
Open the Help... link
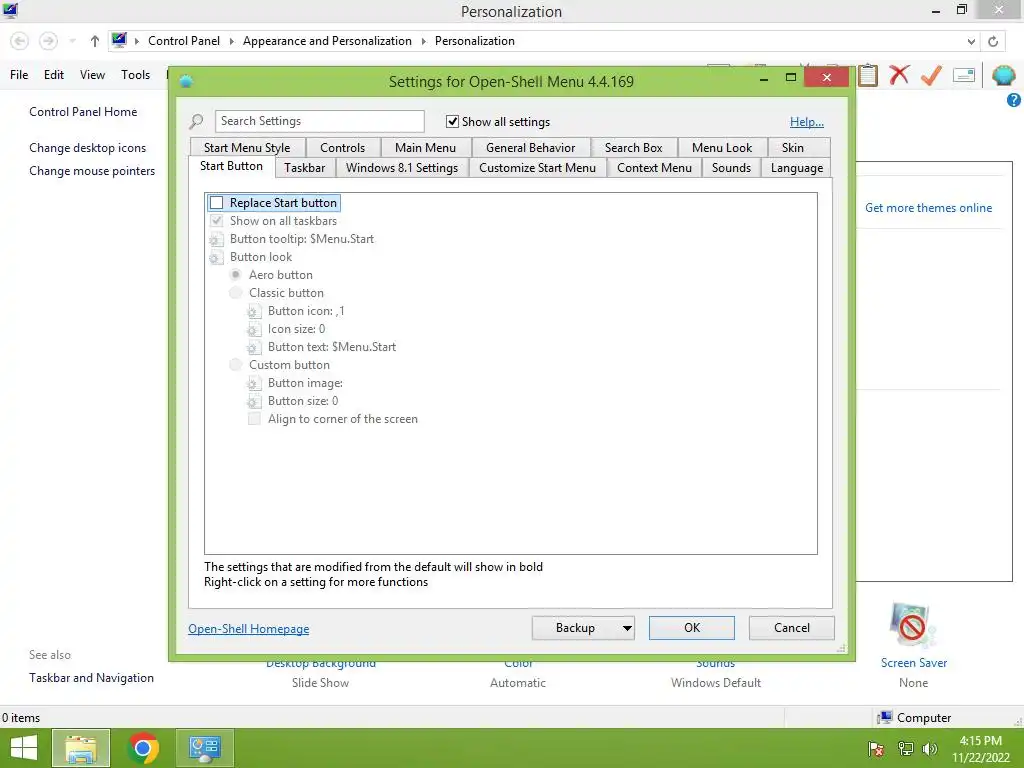pyautogui.click(x=807, y=122)
